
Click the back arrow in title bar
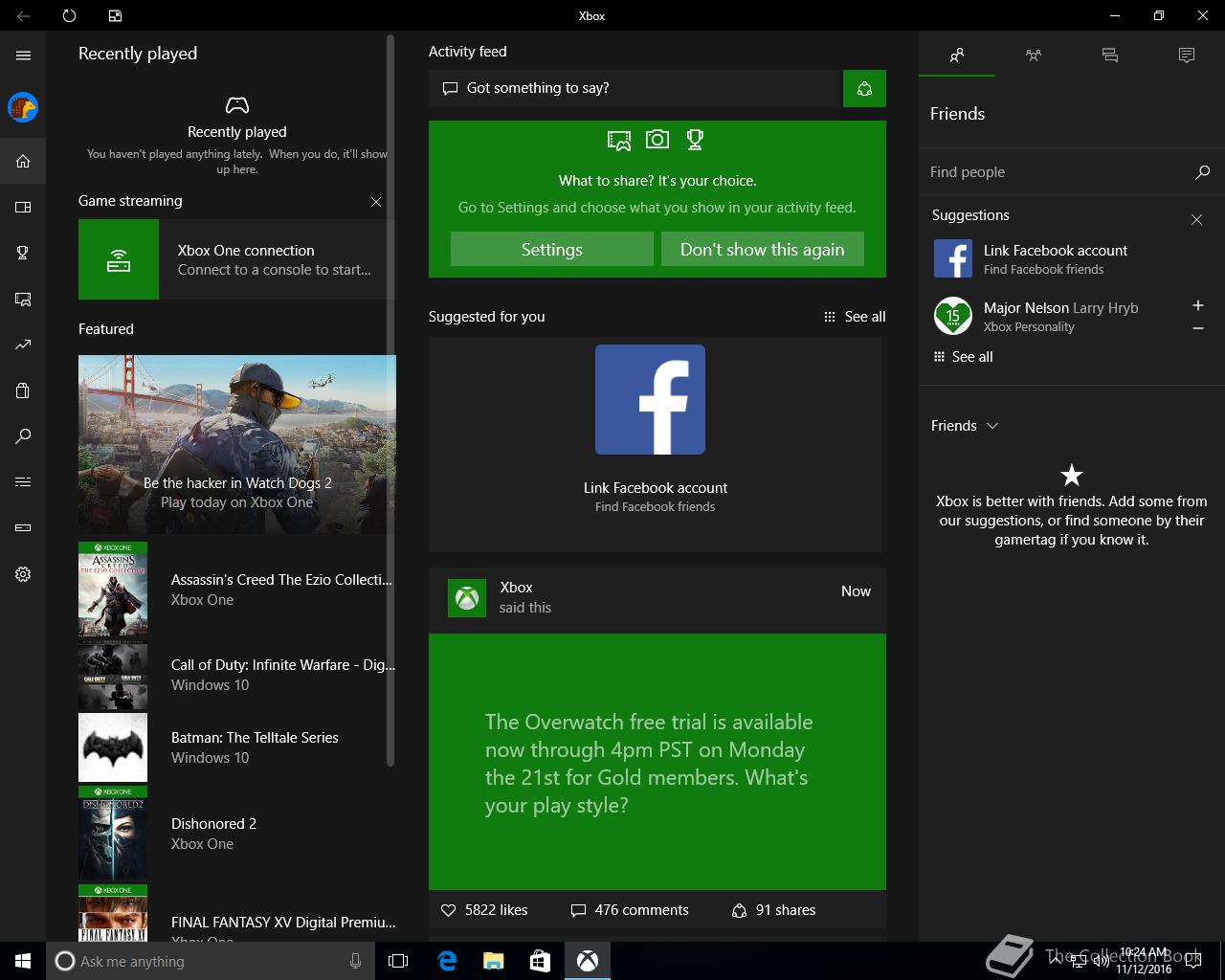click(x=23, y=15)
